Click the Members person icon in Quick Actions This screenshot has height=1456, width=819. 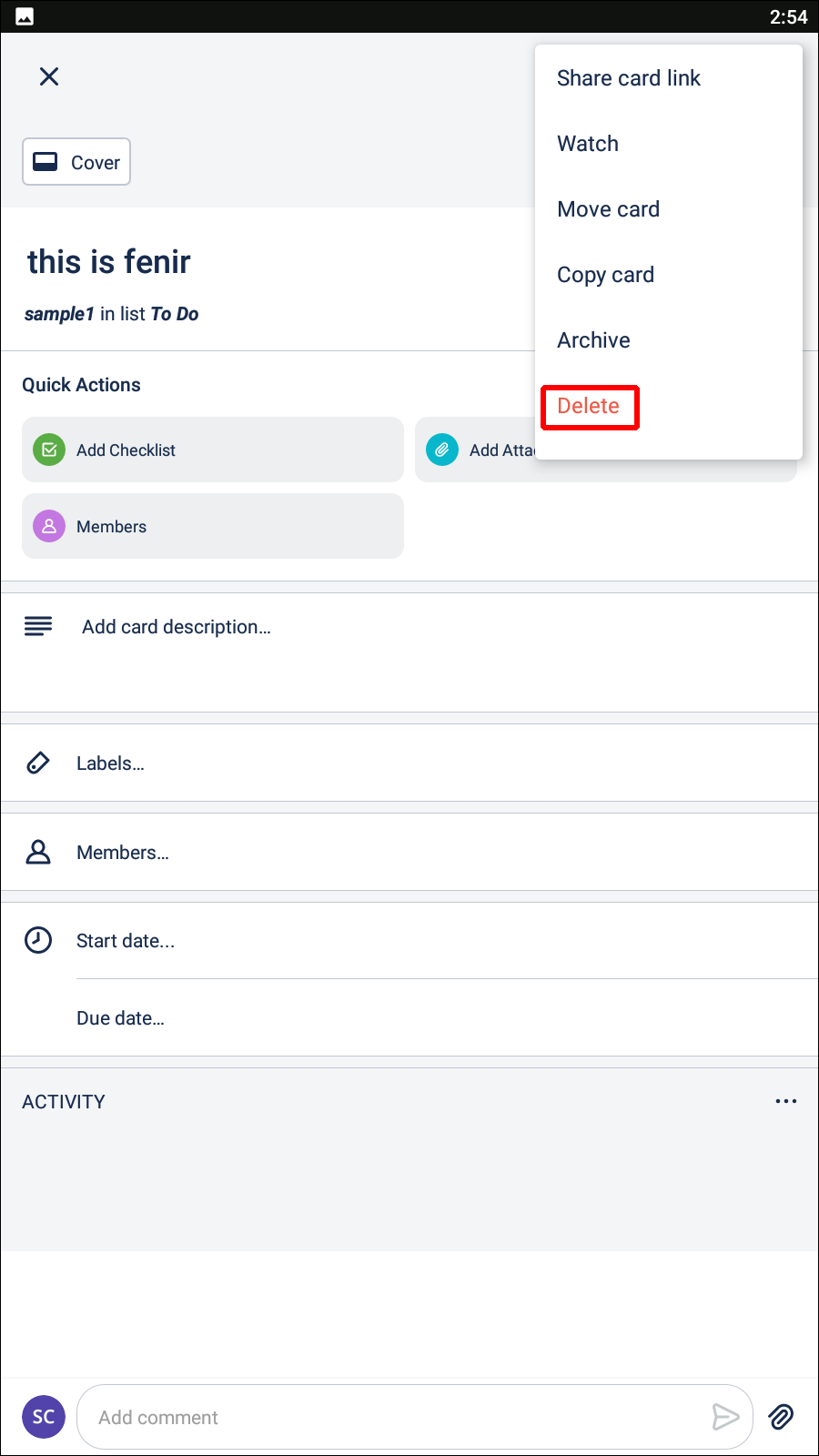[x=49, y=526]
